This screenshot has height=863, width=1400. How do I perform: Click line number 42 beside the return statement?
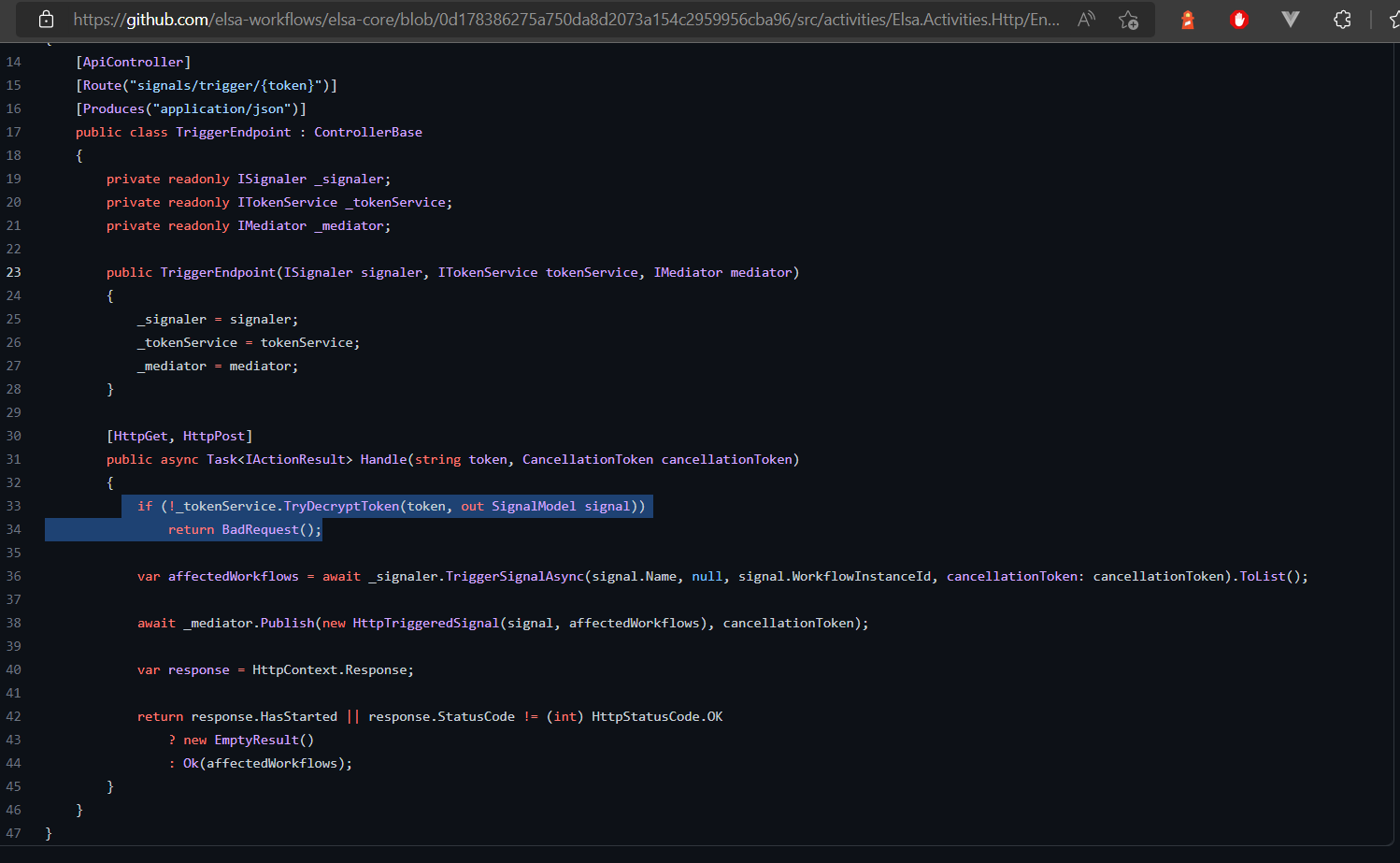[x=13, y=716]
